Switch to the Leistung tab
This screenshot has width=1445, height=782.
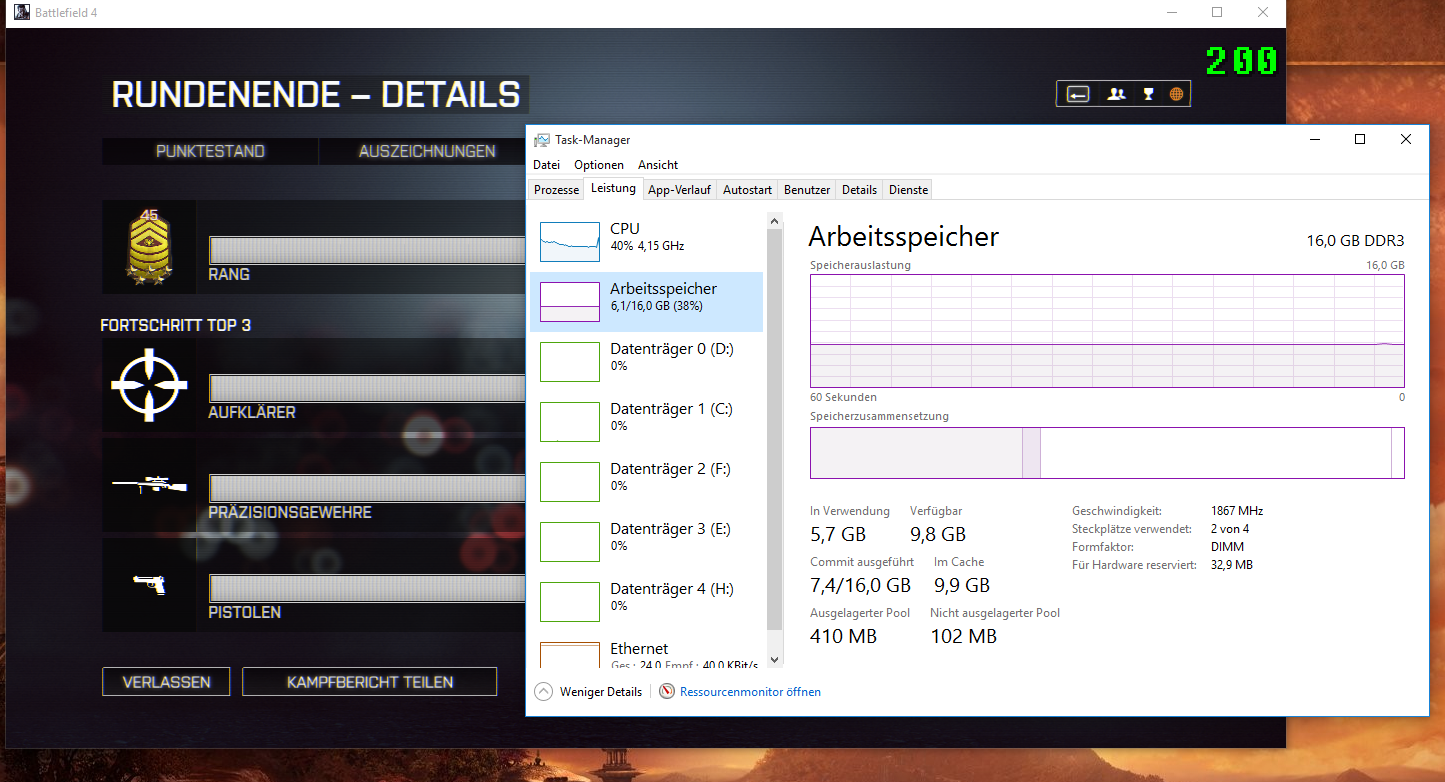pyautogui.click(x=613, y=188)
